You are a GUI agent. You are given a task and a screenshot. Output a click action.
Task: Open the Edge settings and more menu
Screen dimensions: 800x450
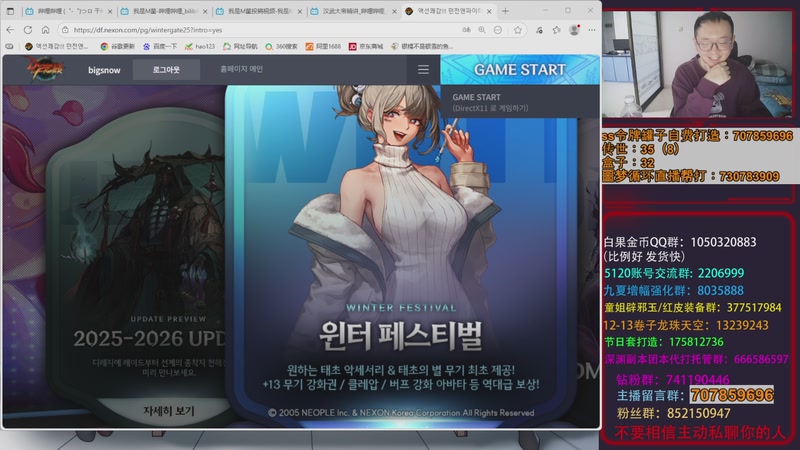point(592,30)
